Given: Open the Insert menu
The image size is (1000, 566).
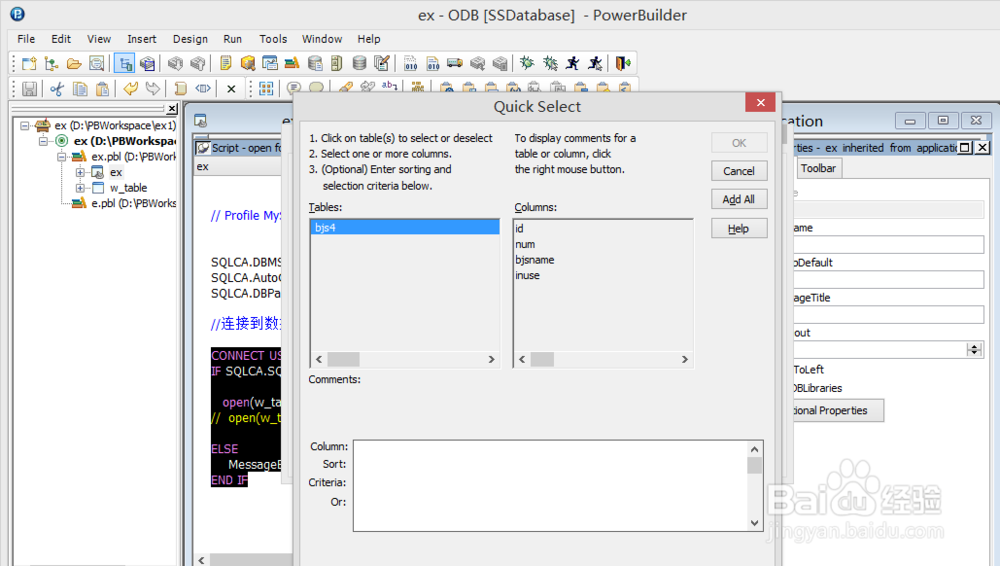Looking at the screenshot, I should pos(142,39).
